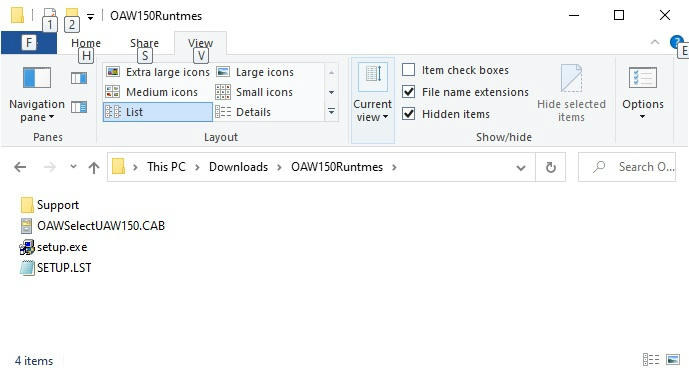Go up one folder level
The image size is (689, 373).
(94, 167)
